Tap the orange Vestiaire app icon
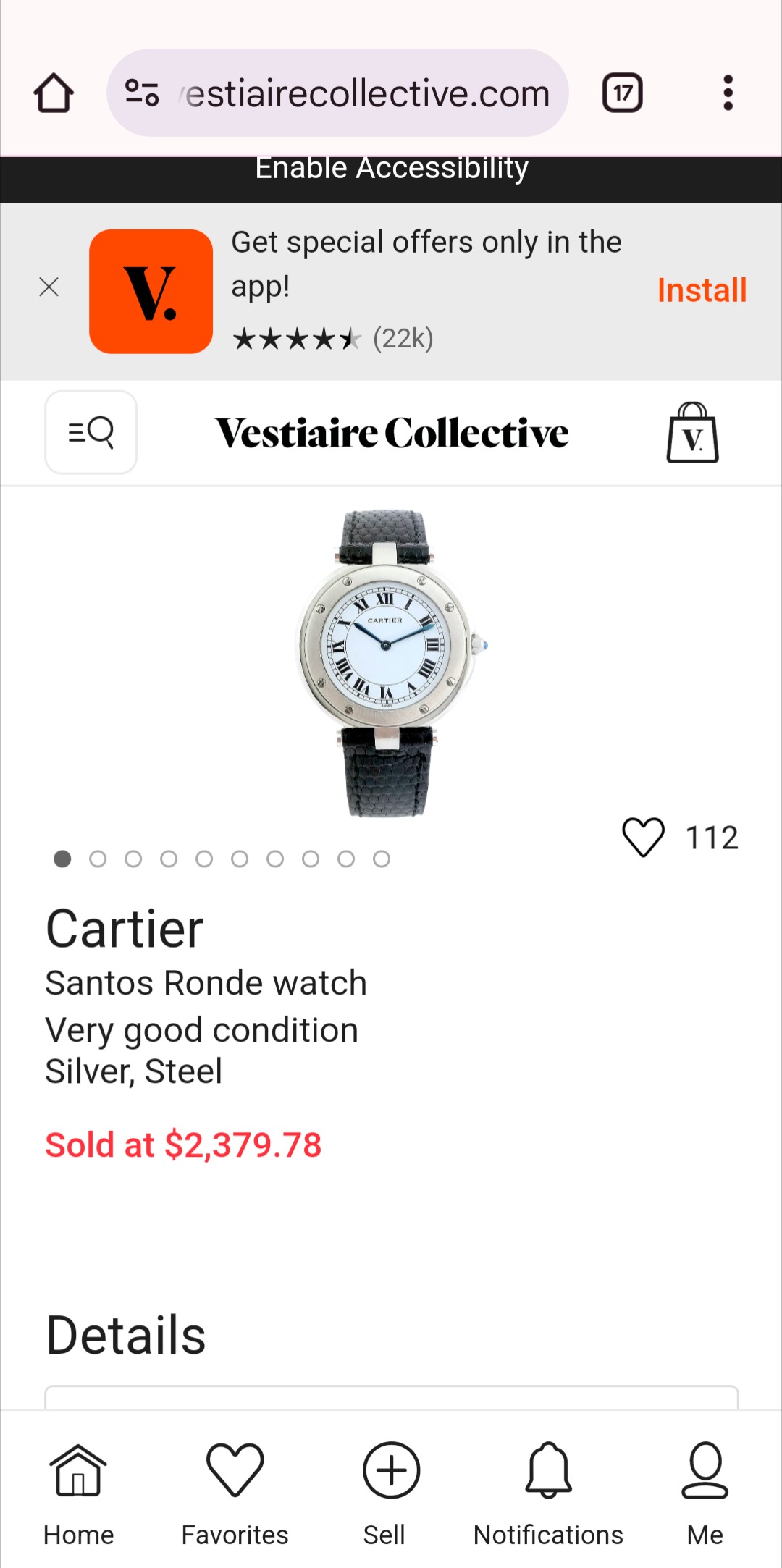The height and width of the screenshot is (1568, 782). 151,292
